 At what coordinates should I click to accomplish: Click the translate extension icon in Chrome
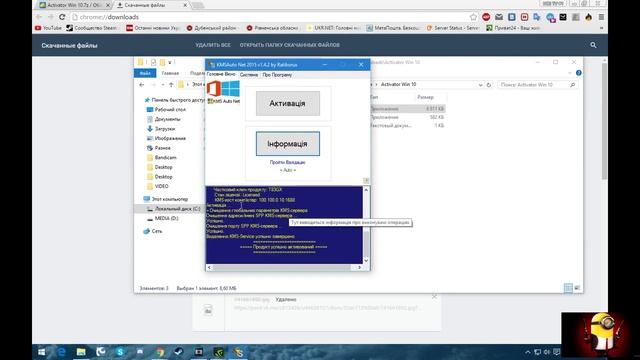point(537,17)
